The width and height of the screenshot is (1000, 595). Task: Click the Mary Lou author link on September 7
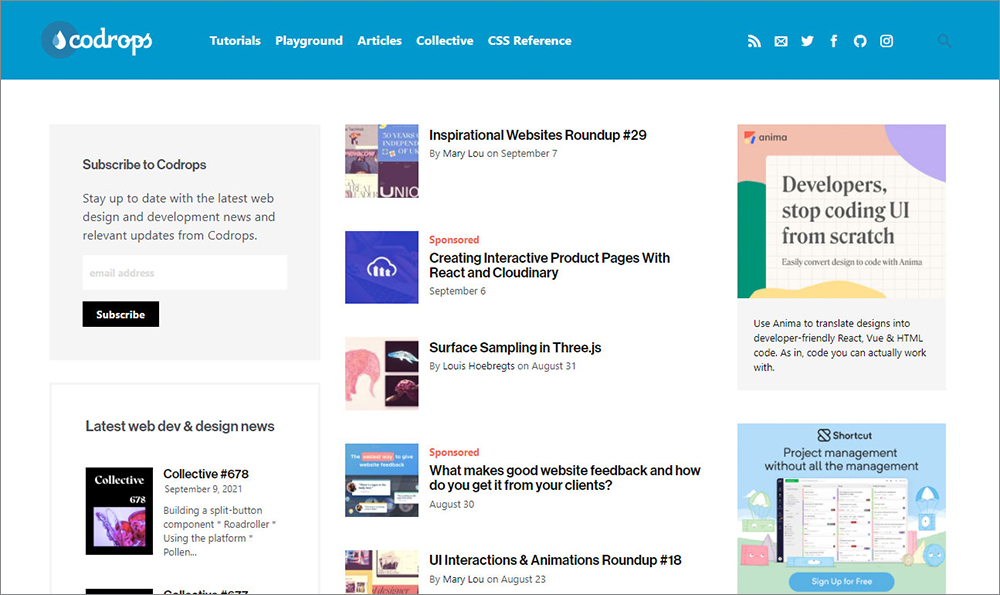pos(463,154)
